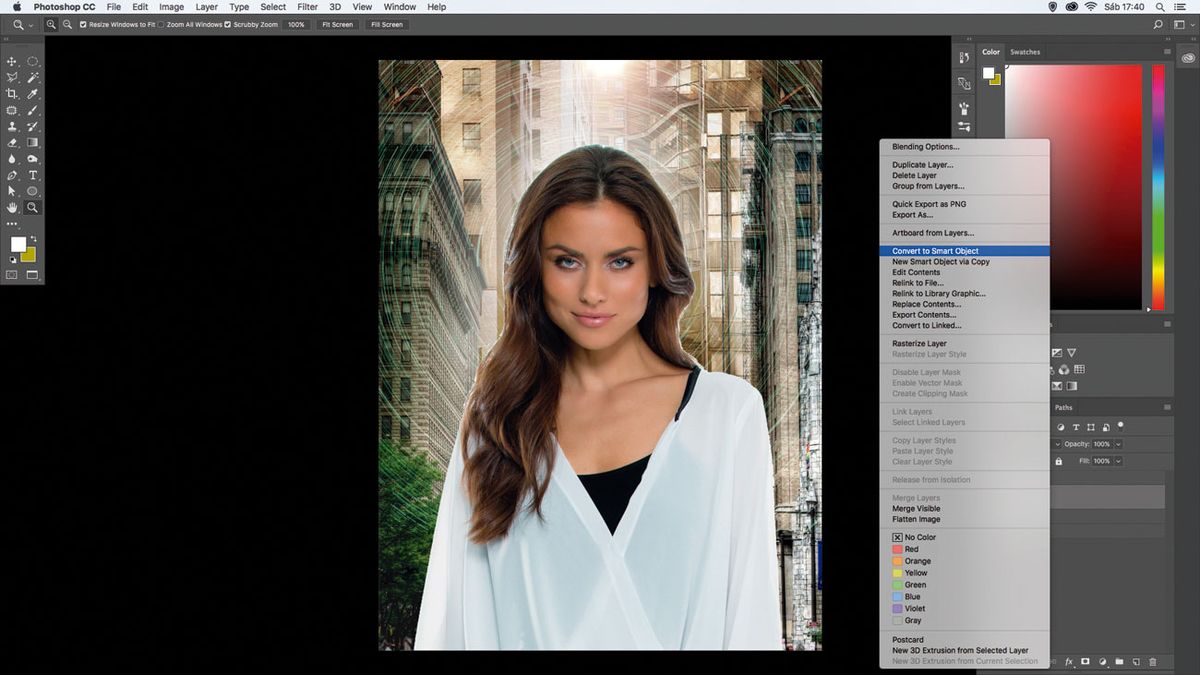1200x675 pixels.
Task: Click the Fit Screen button
Action: [337, 24]
